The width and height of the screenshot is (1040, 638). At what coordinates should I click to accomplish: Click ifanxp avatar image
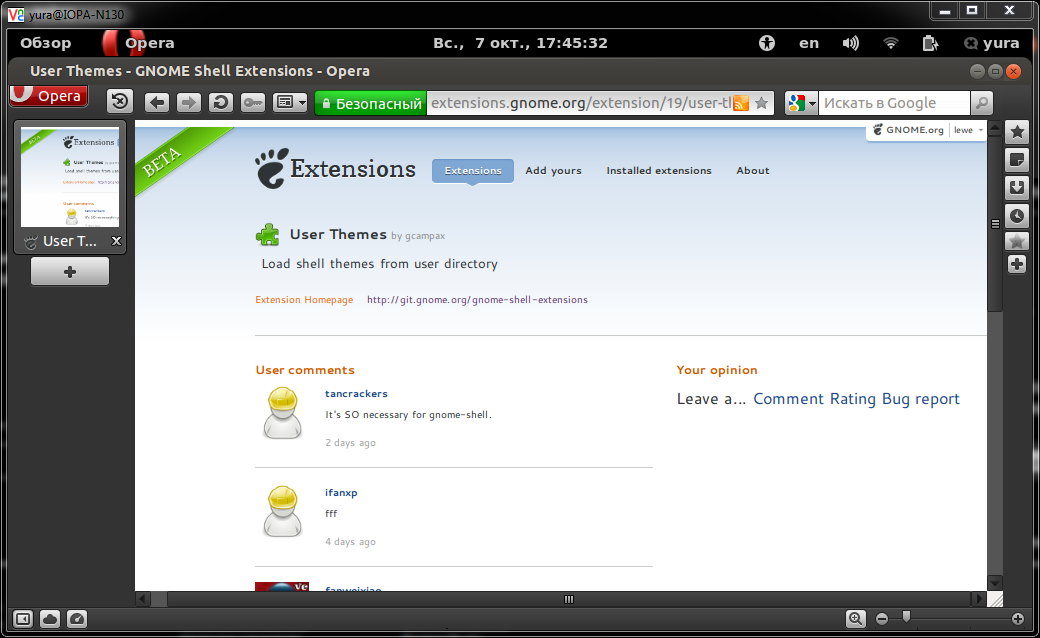[x=283, y=512]
